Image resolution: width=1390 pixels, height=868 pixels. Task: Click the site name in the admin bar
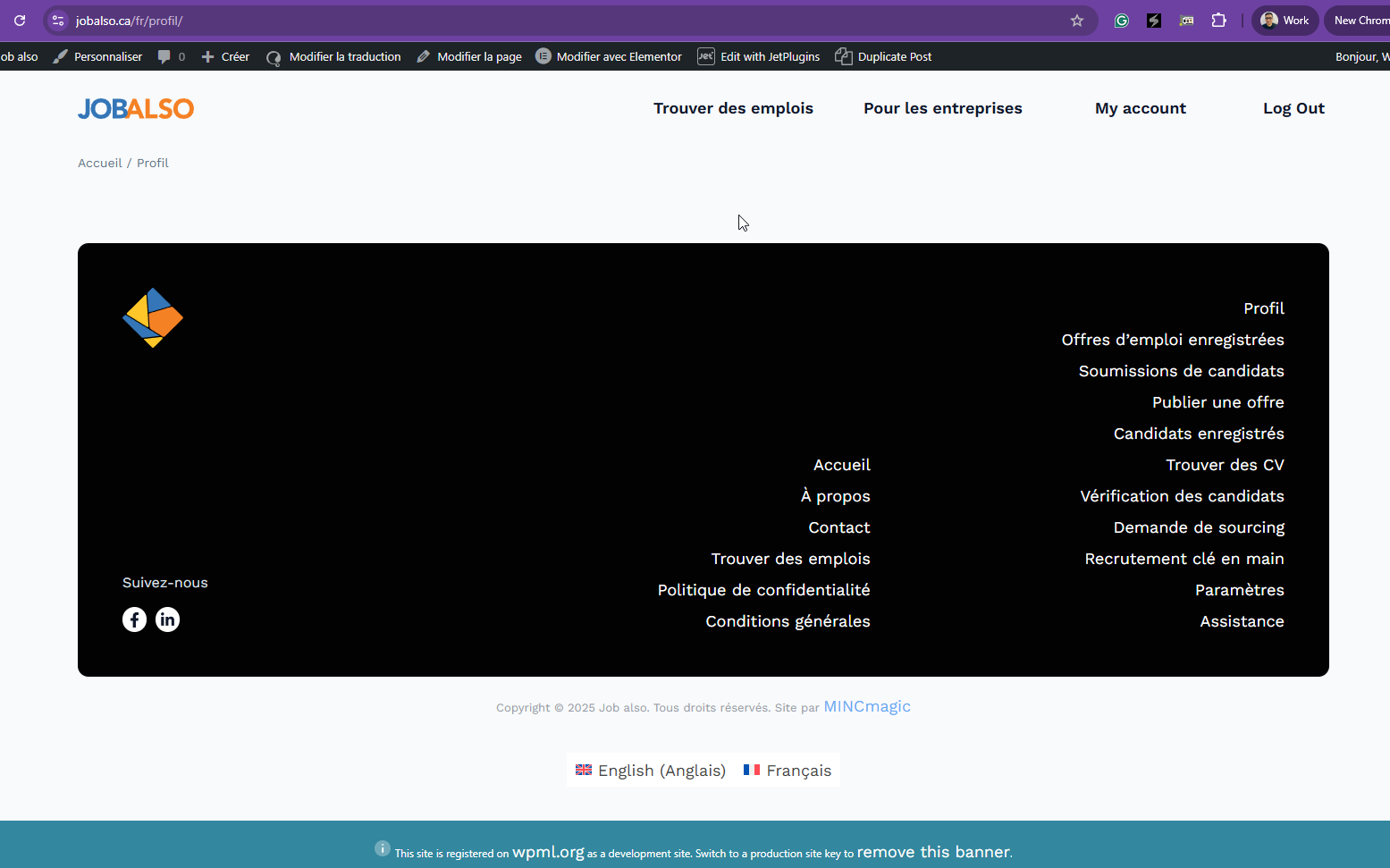click(x=19, y=56)
